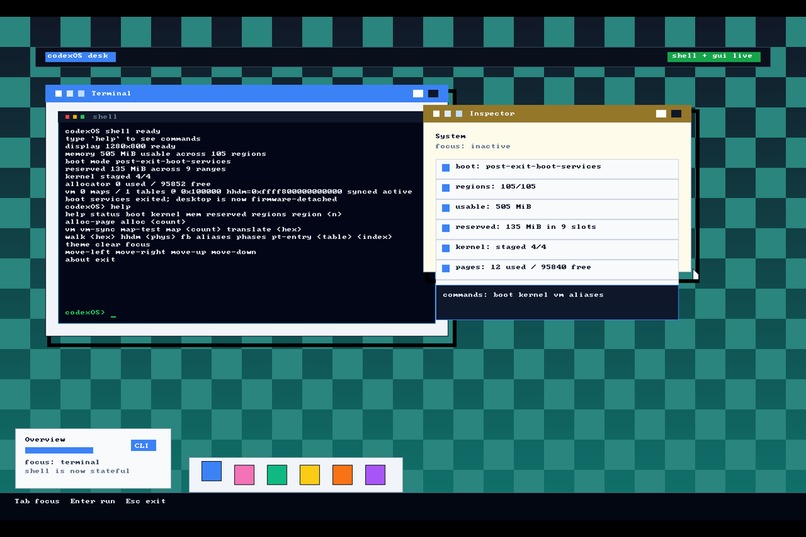Viewport: 806px width, 537px height.
Task: Click 'reserved 135 MiB across 9 ranges' line
Action: [145, 169]
